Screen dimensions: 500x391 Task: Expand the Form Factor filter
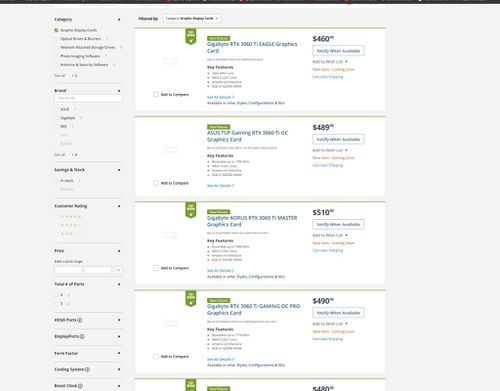119,353
